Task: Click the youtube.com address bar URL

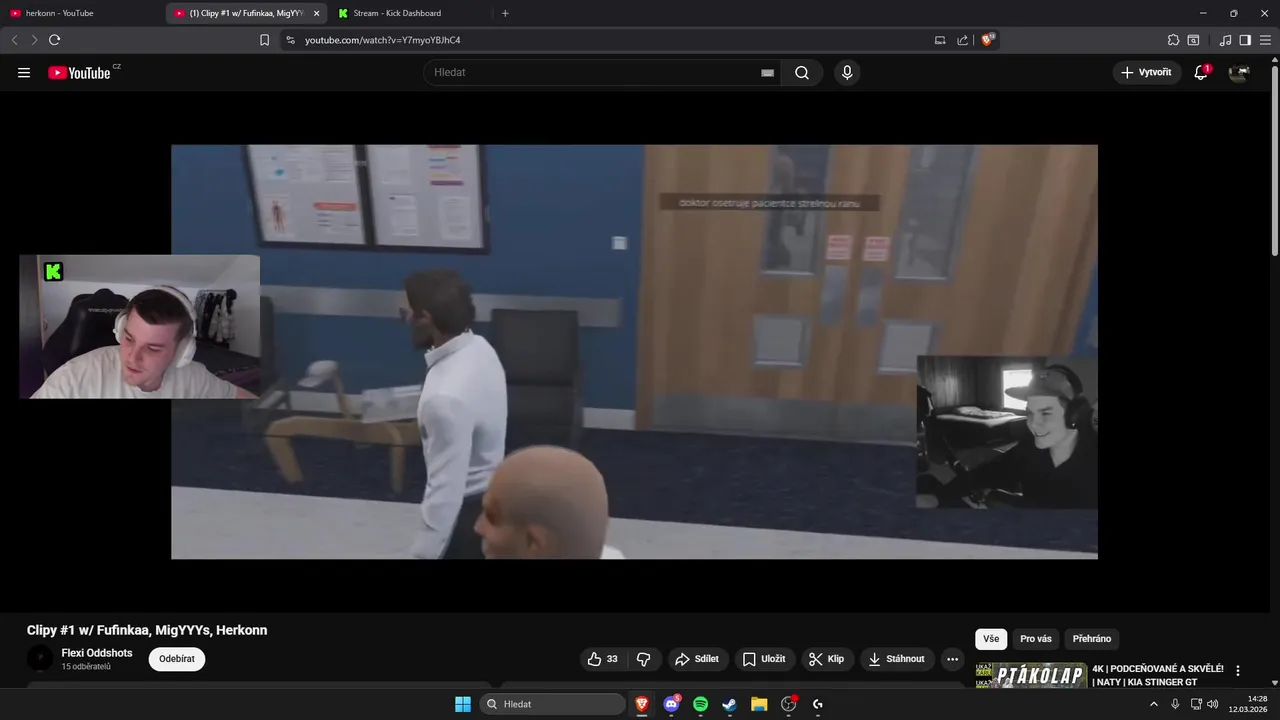Action: click(382, 40)
